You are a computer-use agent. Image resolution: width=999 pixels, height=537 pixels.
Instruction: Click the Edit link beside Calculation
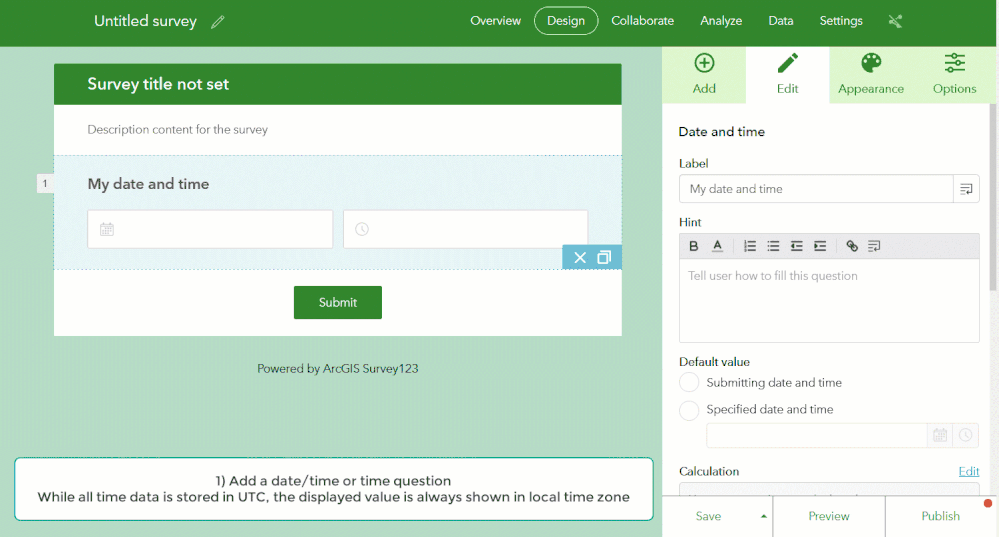[968, 471]
